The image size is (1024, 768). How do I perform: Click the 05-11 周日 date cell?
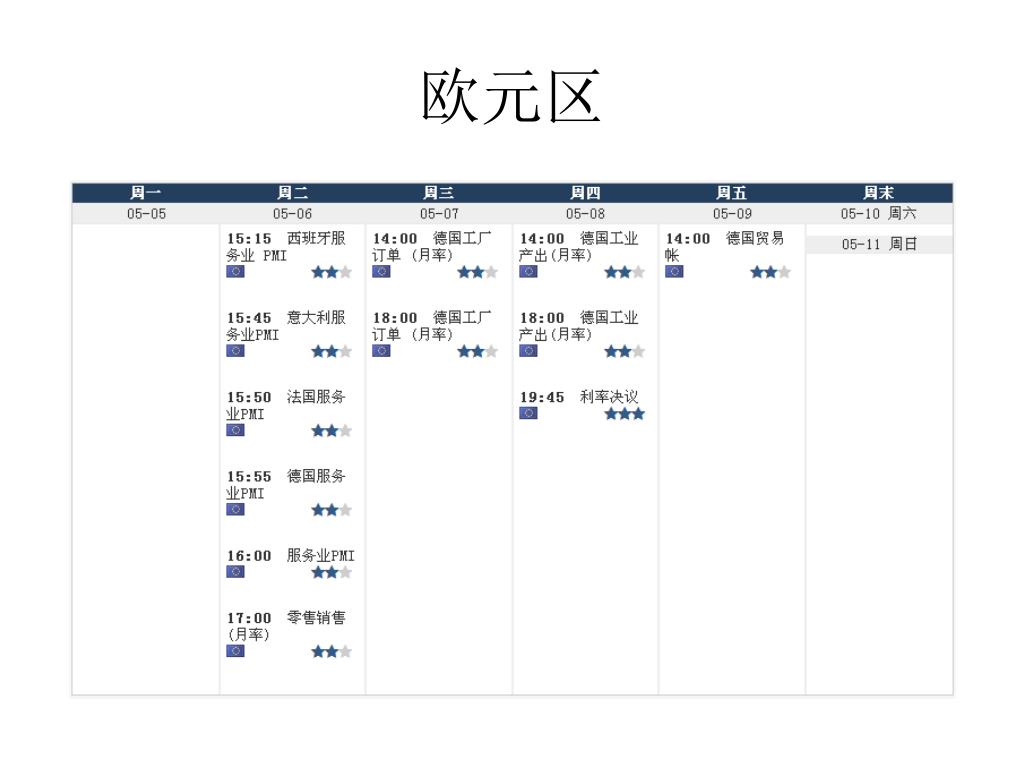[878, 244]
